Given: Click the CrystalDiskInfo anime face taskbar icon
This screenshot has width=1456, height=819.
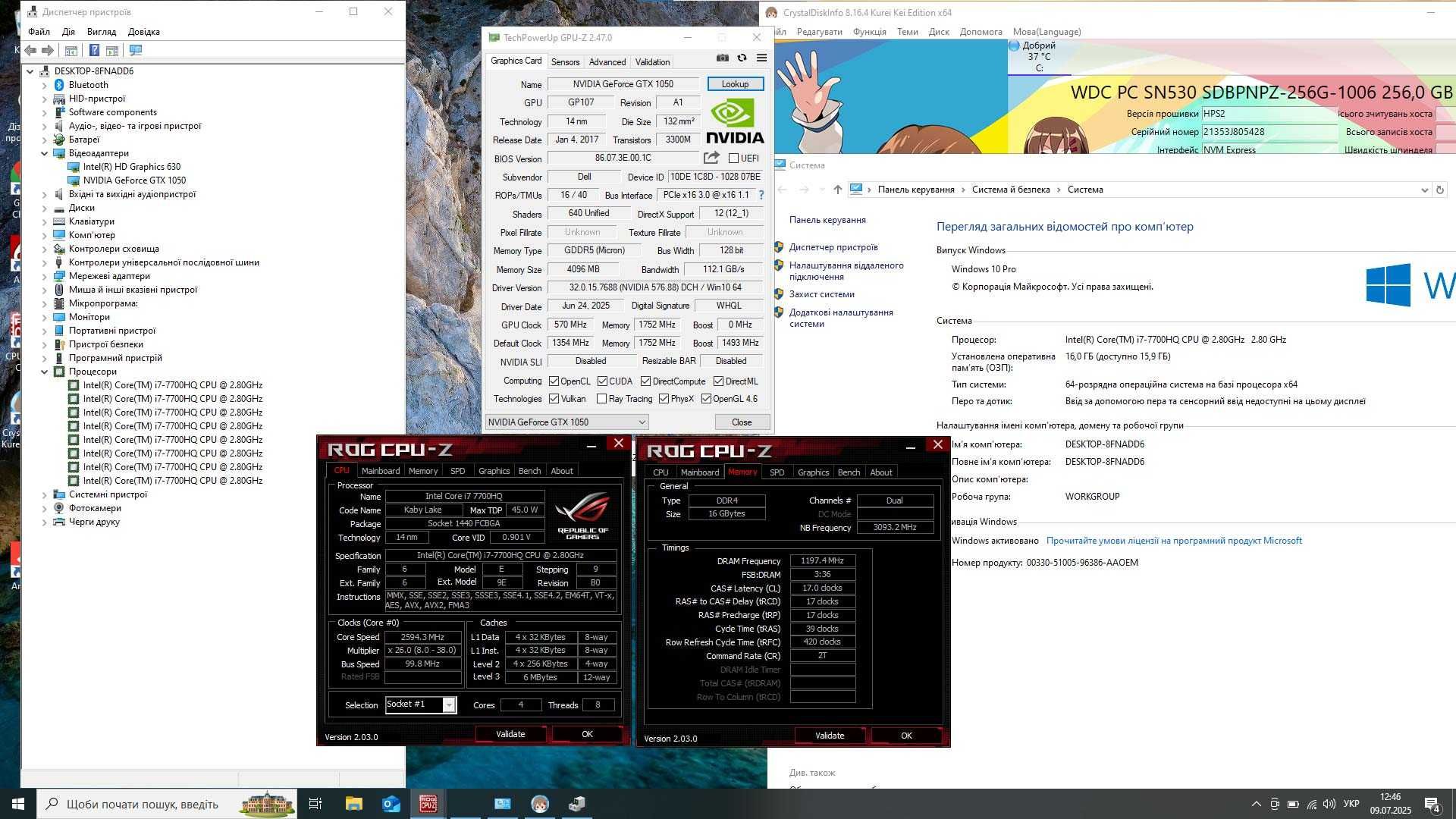Looking at the screenshot, I should (x=540, y=804).
